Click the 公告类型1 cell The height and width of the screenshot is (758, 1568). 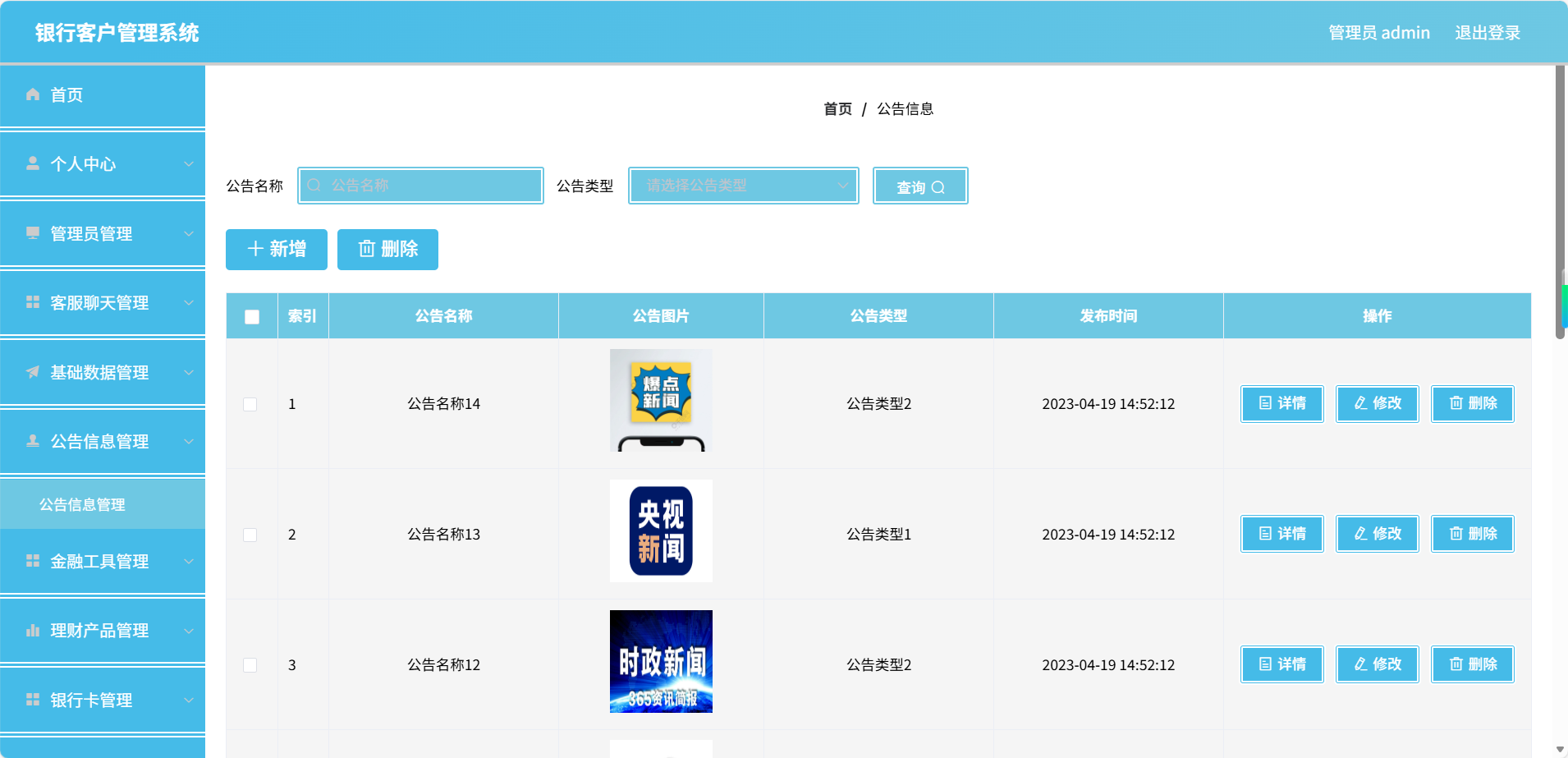878,535
